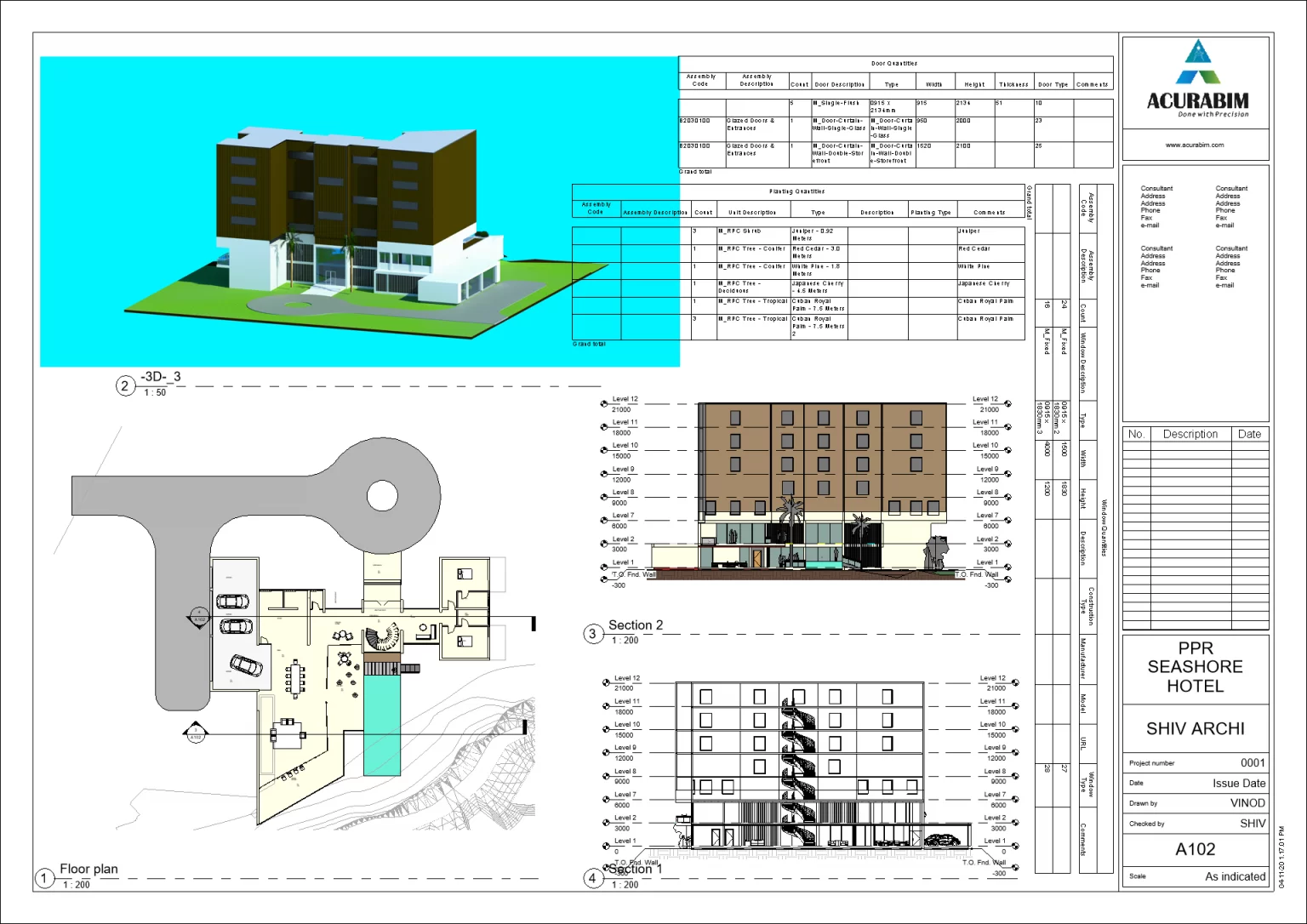
Task: Click the Section 2 view title
Action: click(636, 625)
